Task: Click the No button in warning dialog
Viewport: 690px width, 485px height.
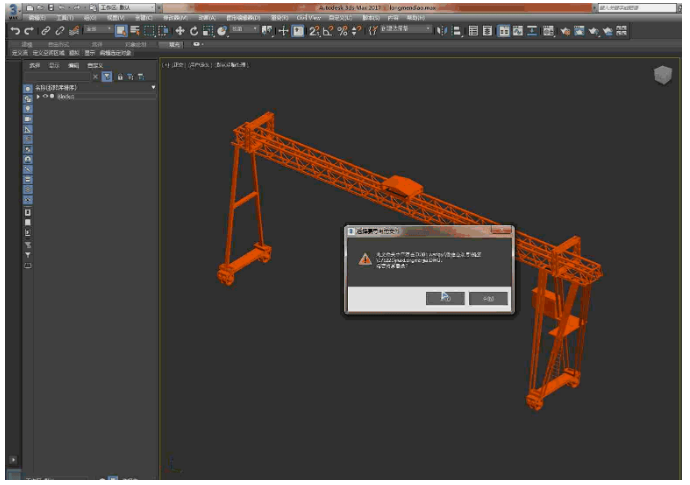Action: click(488, 298)
